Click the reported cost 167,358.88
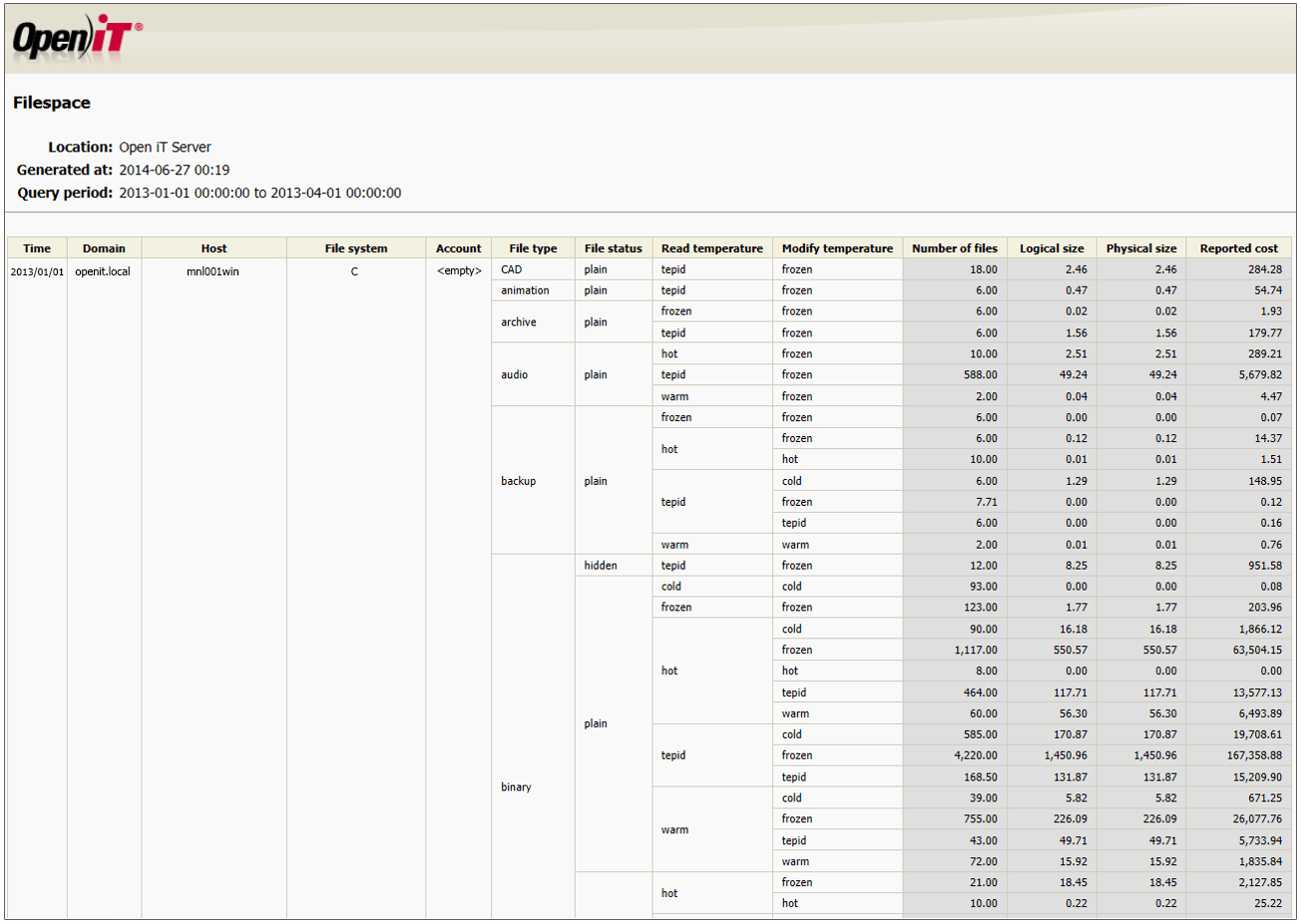Image resolution: width=1301 pixels, height=924 pixels. coord(1255,756)
